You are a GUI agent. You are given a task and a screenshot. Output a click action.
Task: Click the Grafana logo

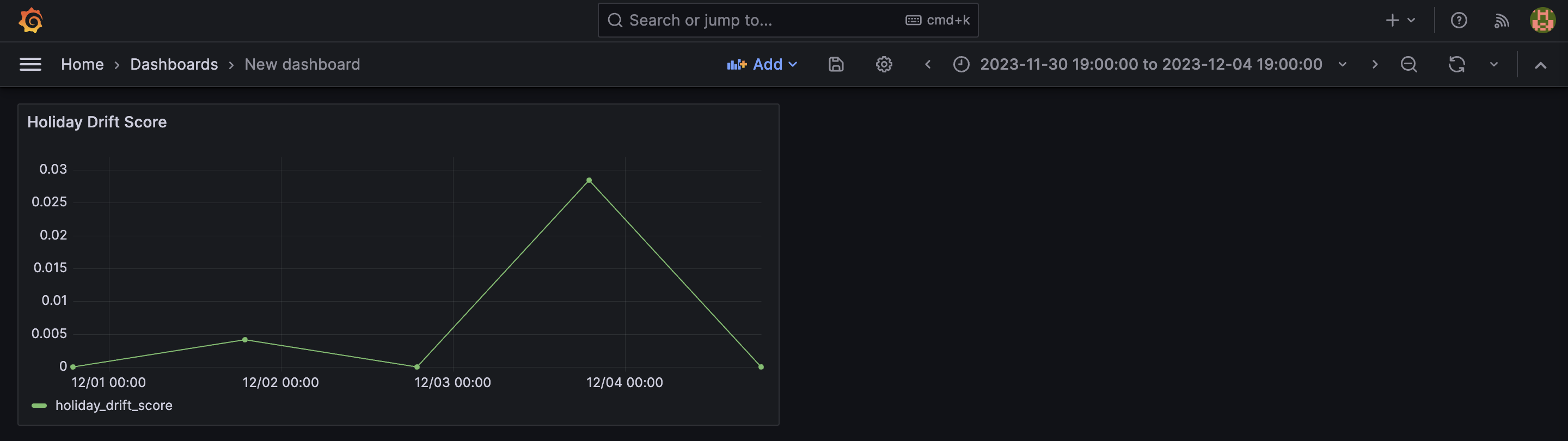[x=30, y=21]
